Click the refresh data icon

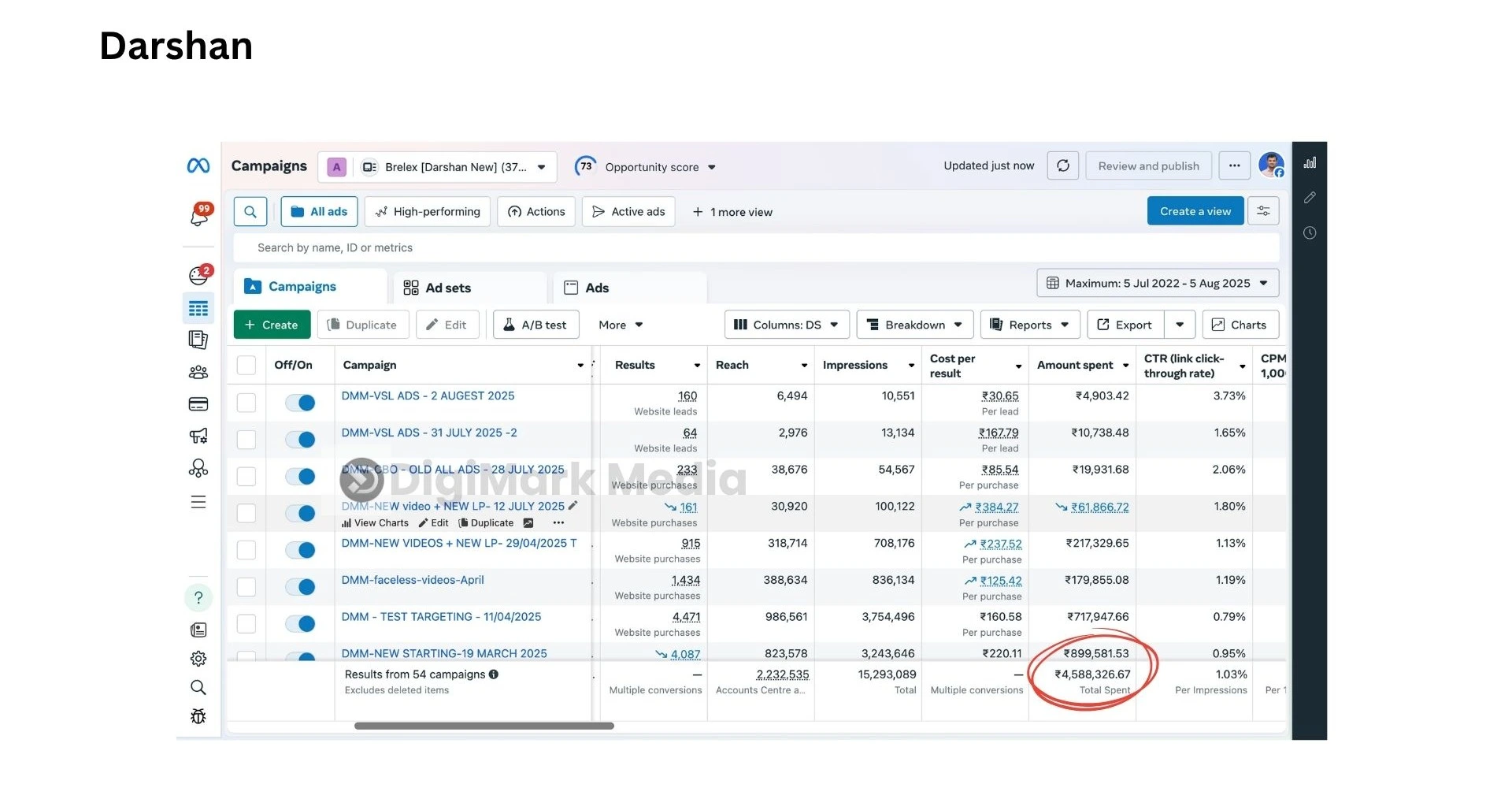coord(1062,166)
